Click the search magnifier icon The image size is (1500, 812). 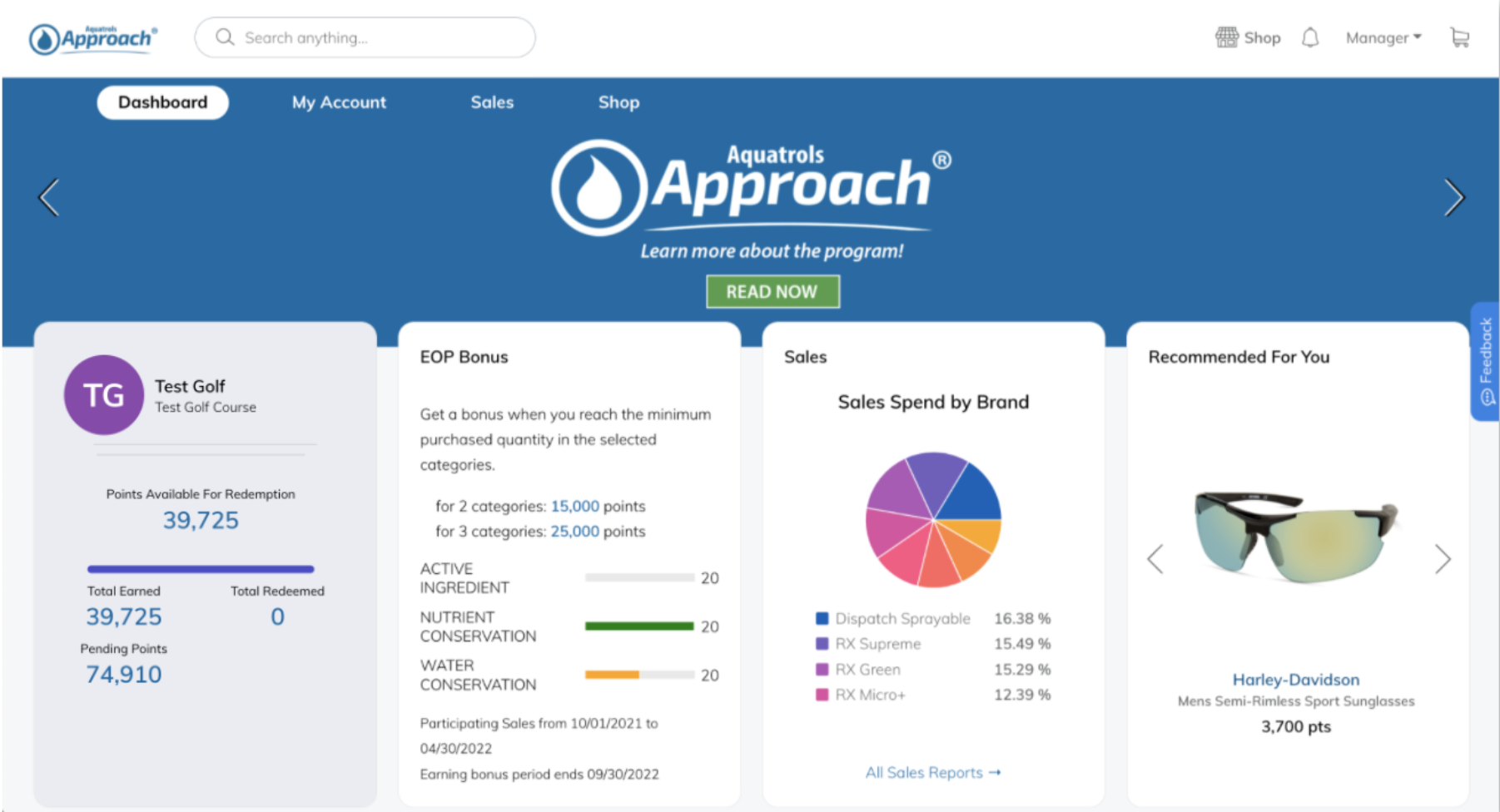point(225,37)
